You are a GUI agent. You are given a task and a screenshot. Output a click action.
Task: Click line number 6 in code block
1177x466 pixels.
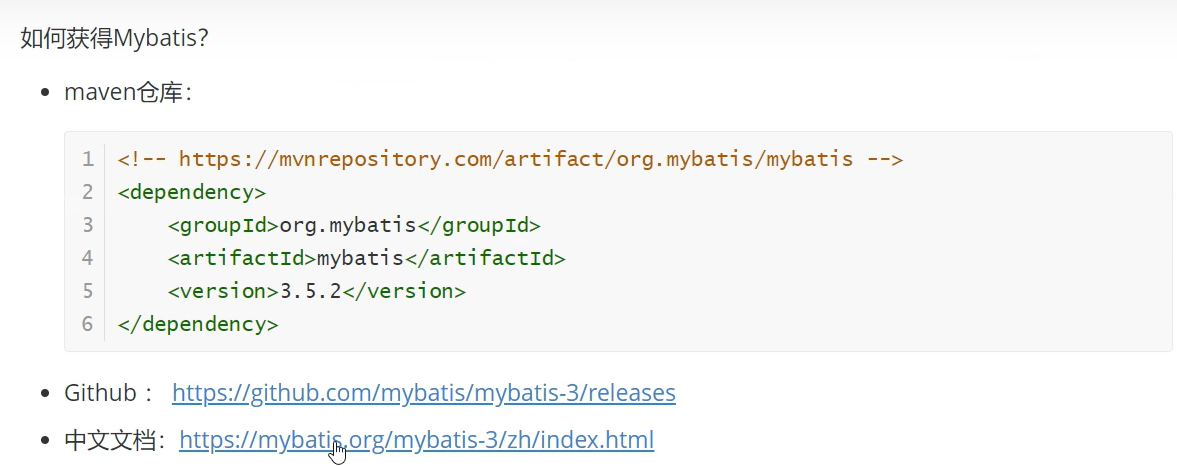click(x=88, y=324)
